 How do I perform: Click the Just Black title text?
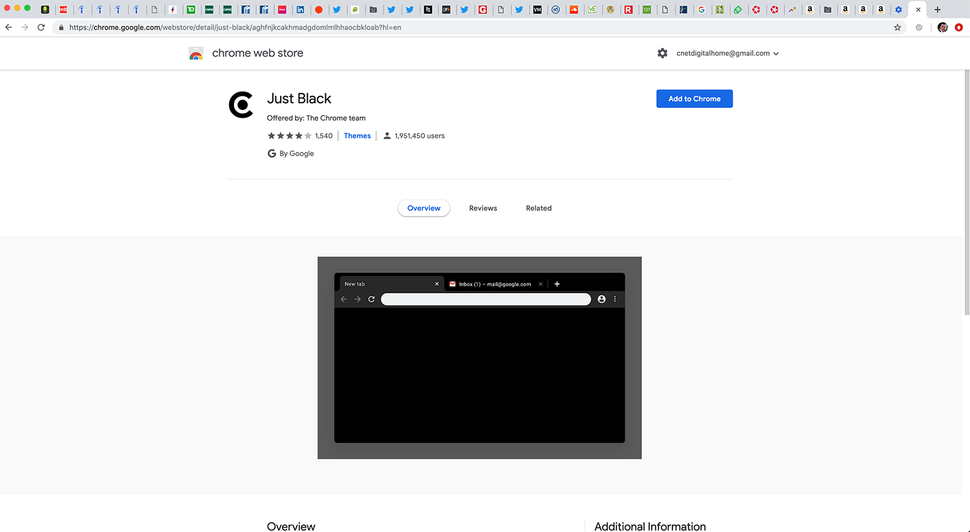pyautogui.click(x=299, y=98)
